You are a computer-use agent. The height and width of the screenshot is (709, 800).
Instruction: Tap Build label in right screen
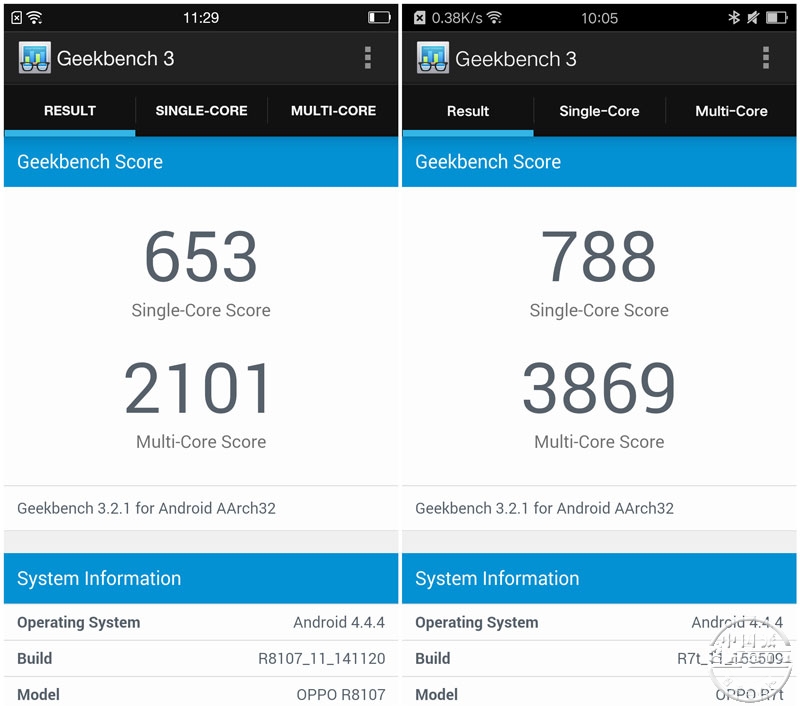pos(433,659)
